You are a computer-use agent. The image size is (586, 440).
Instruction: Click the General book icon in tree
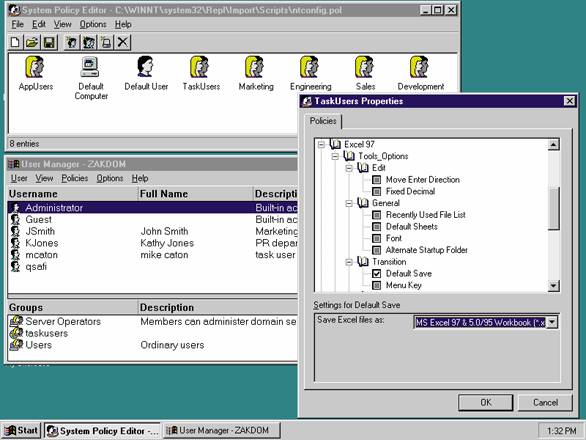(x=363, y=203)
